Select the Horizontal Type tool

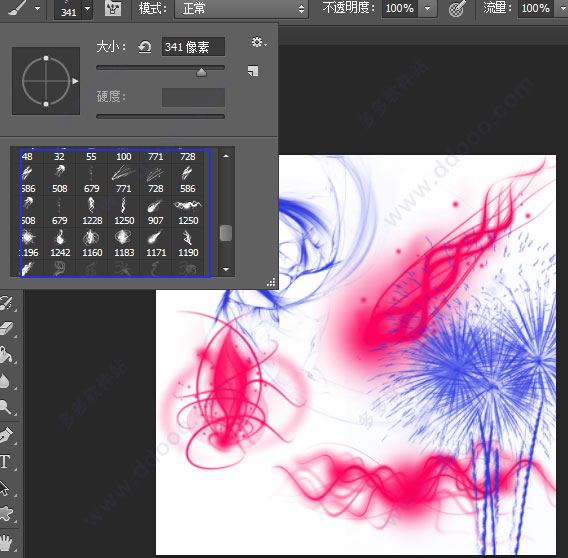[x=5, y=462]
